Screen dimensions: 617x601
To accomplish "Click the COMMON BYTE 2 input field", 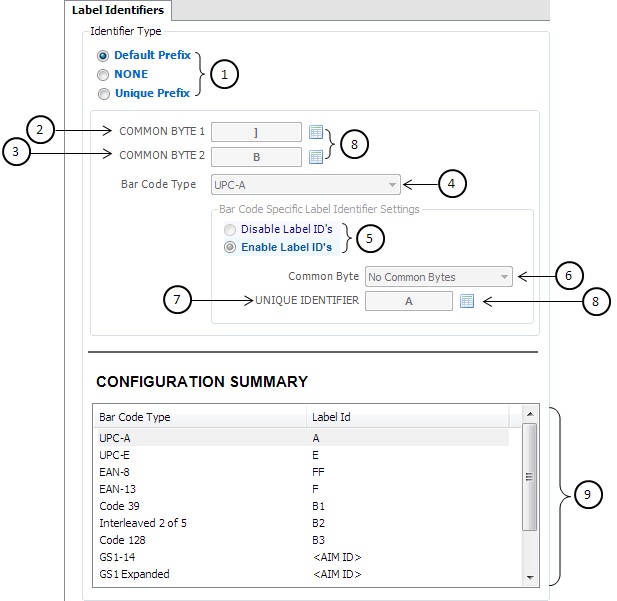I will point(257,157).
